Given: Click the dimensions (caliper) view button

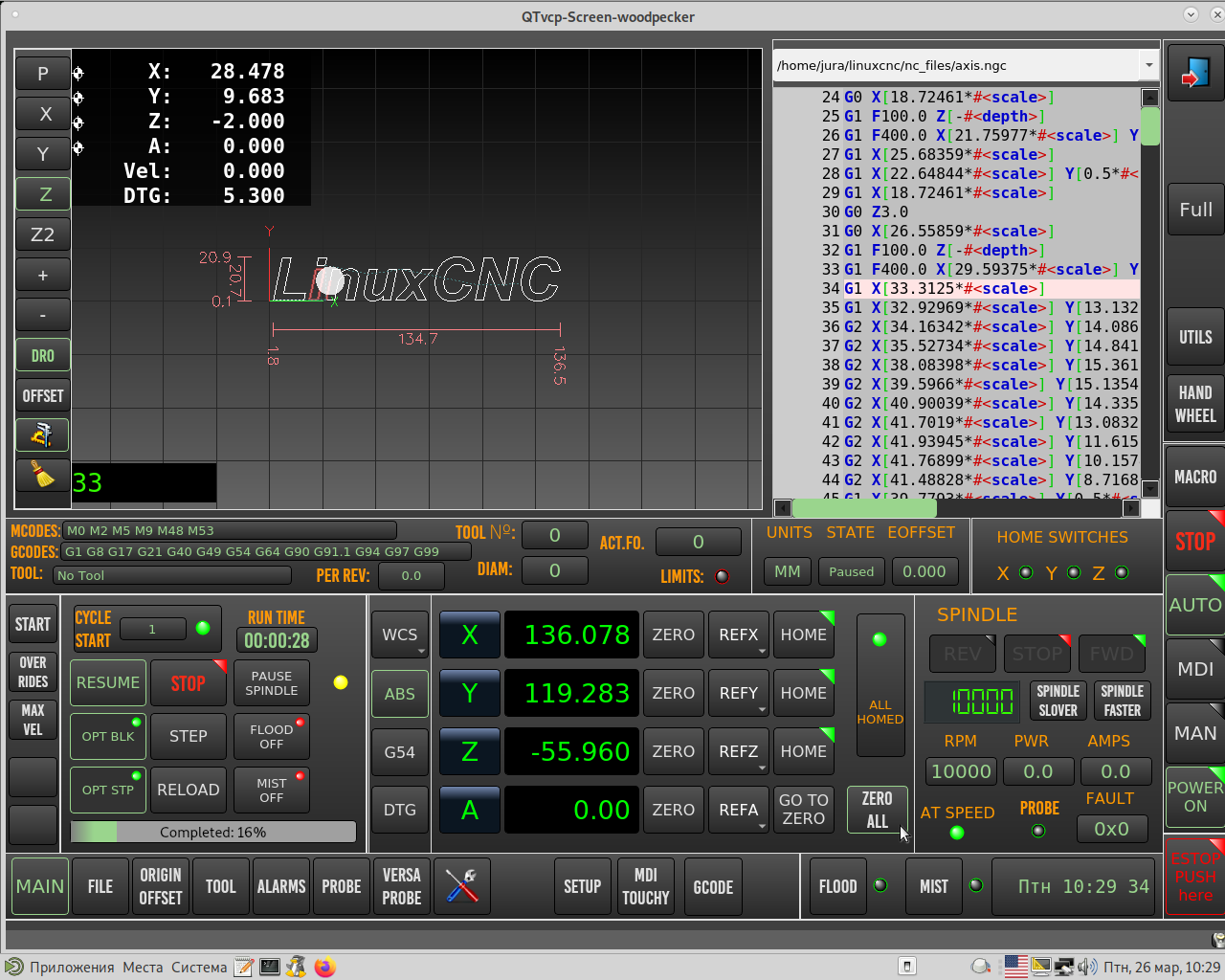Looking at the screenshot, I should [x=42, y=435].
